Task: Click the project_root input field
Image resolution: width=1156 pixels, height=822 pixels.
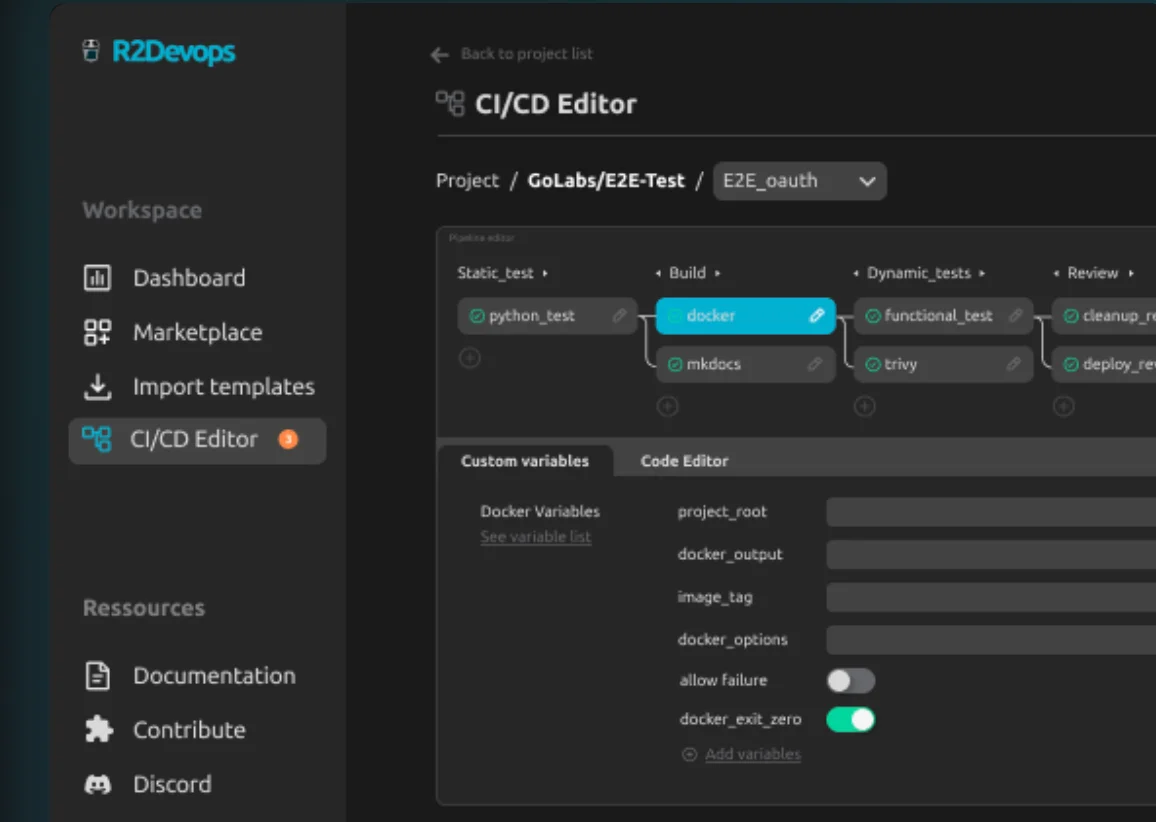Action: pos(990,511)
